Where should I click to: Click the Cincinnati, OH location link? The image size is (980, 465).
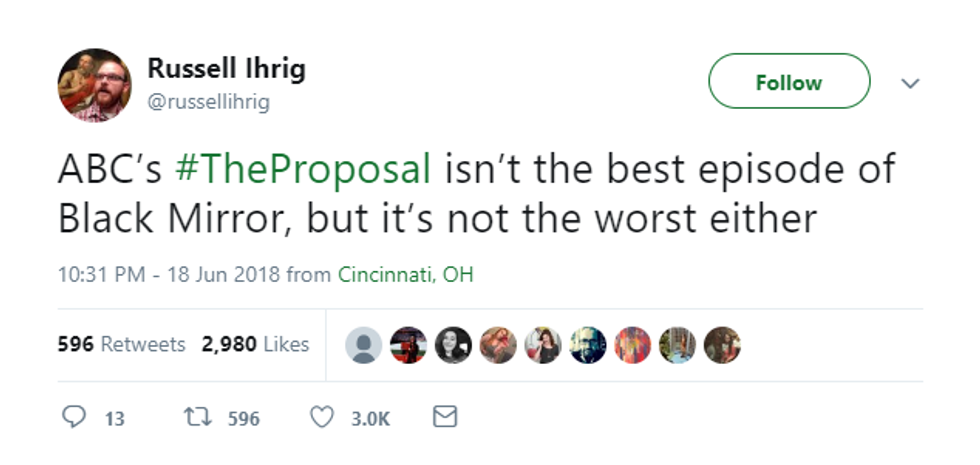[x=405, y=275]
